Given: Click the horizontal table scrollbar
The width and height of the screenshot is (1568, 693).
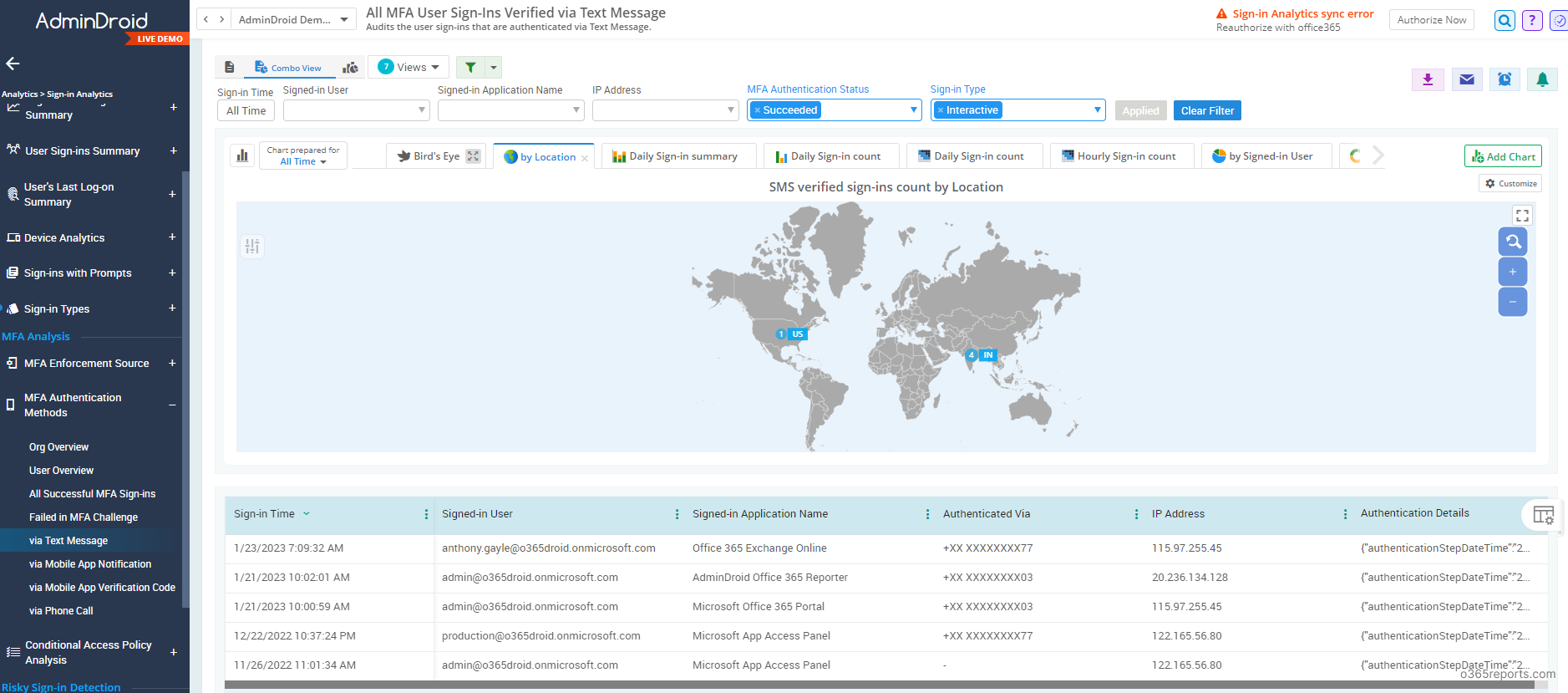Looking at the screenshot, I should pos(880,685).
